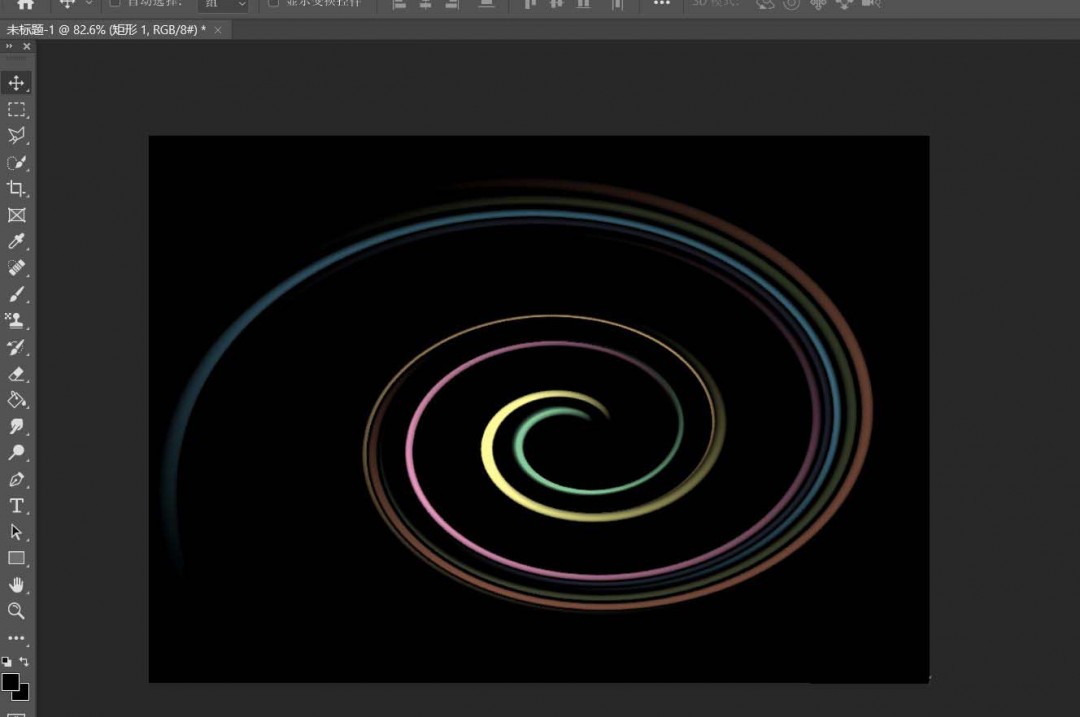
Task: Open the auto-select group/layer dropdown
Action: pos(223,4)
